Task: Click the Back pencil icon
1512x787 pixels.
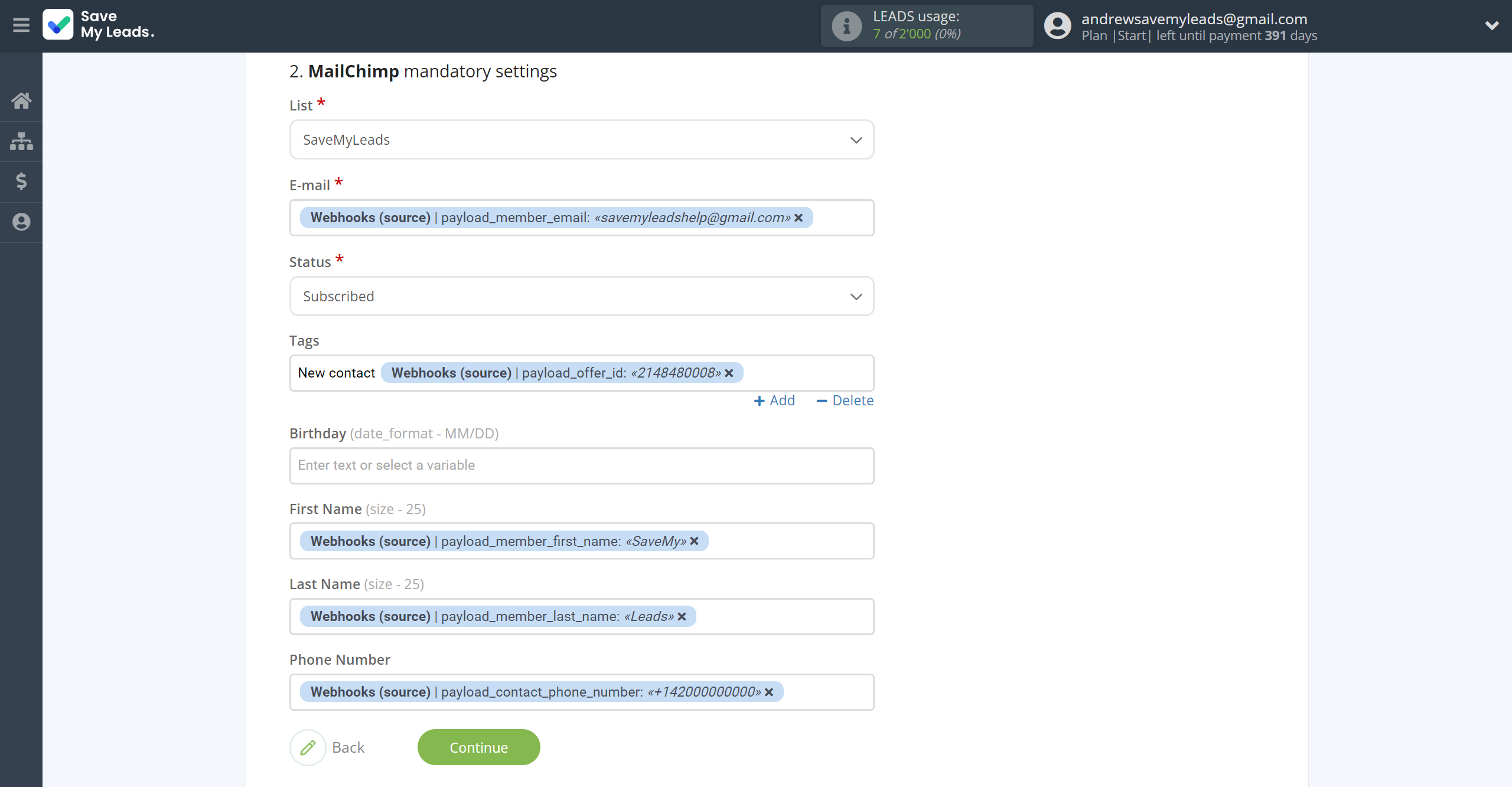Action: coord(308,747)
